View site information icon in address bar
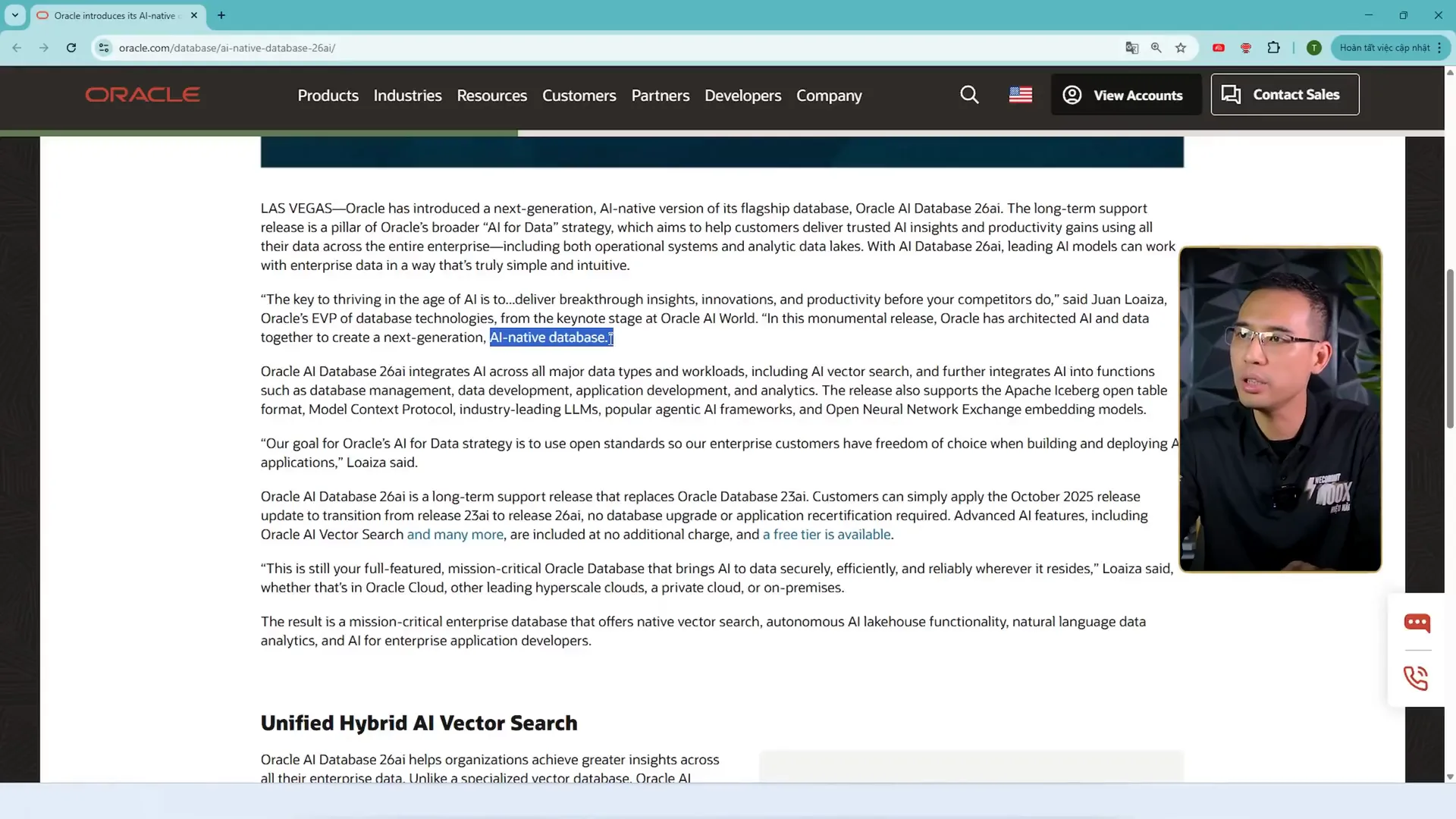 104,48
